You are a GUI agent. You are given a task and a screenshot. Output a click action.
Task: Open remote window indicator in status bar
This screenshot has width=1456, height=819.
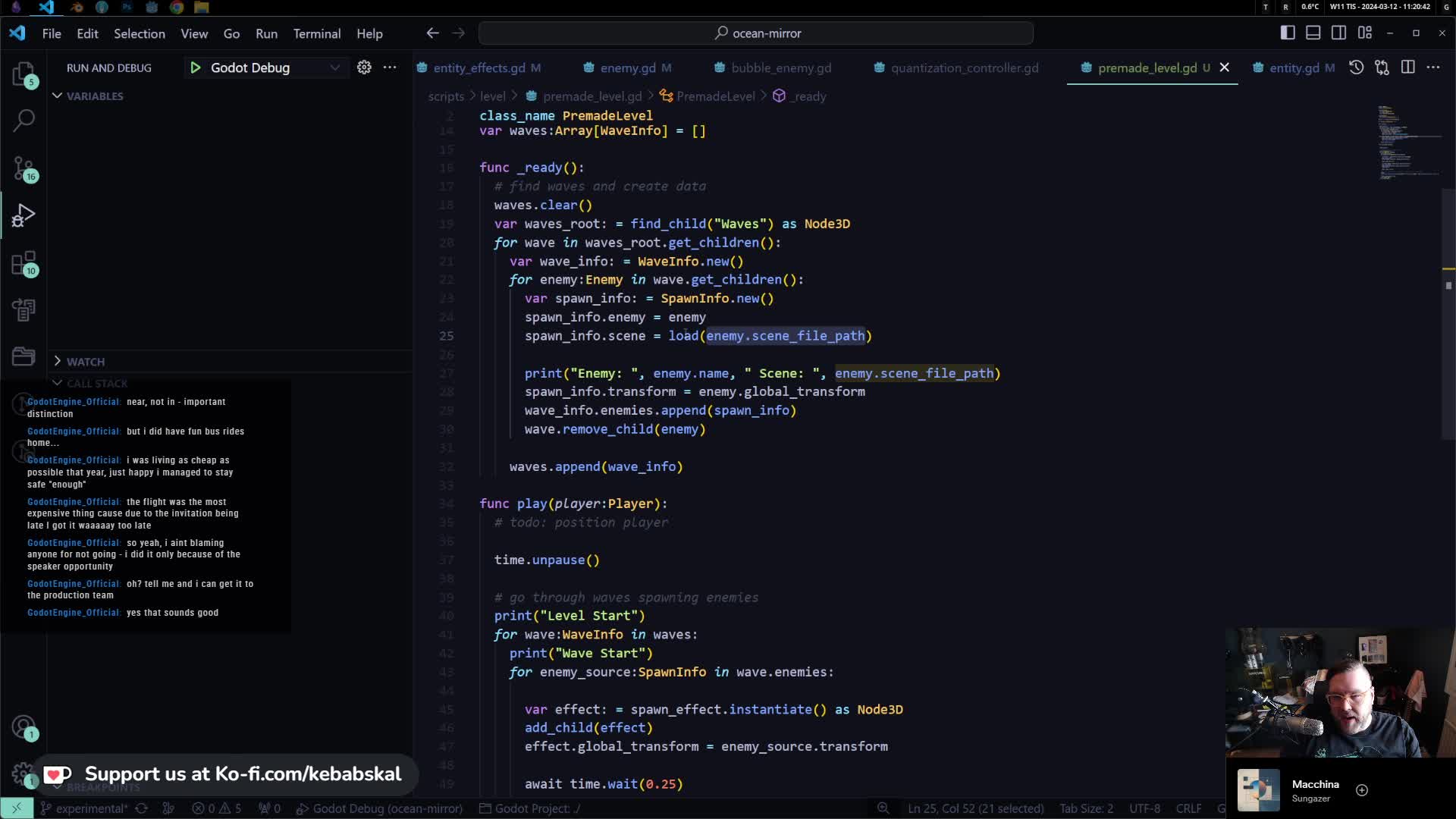click(17, 808)
